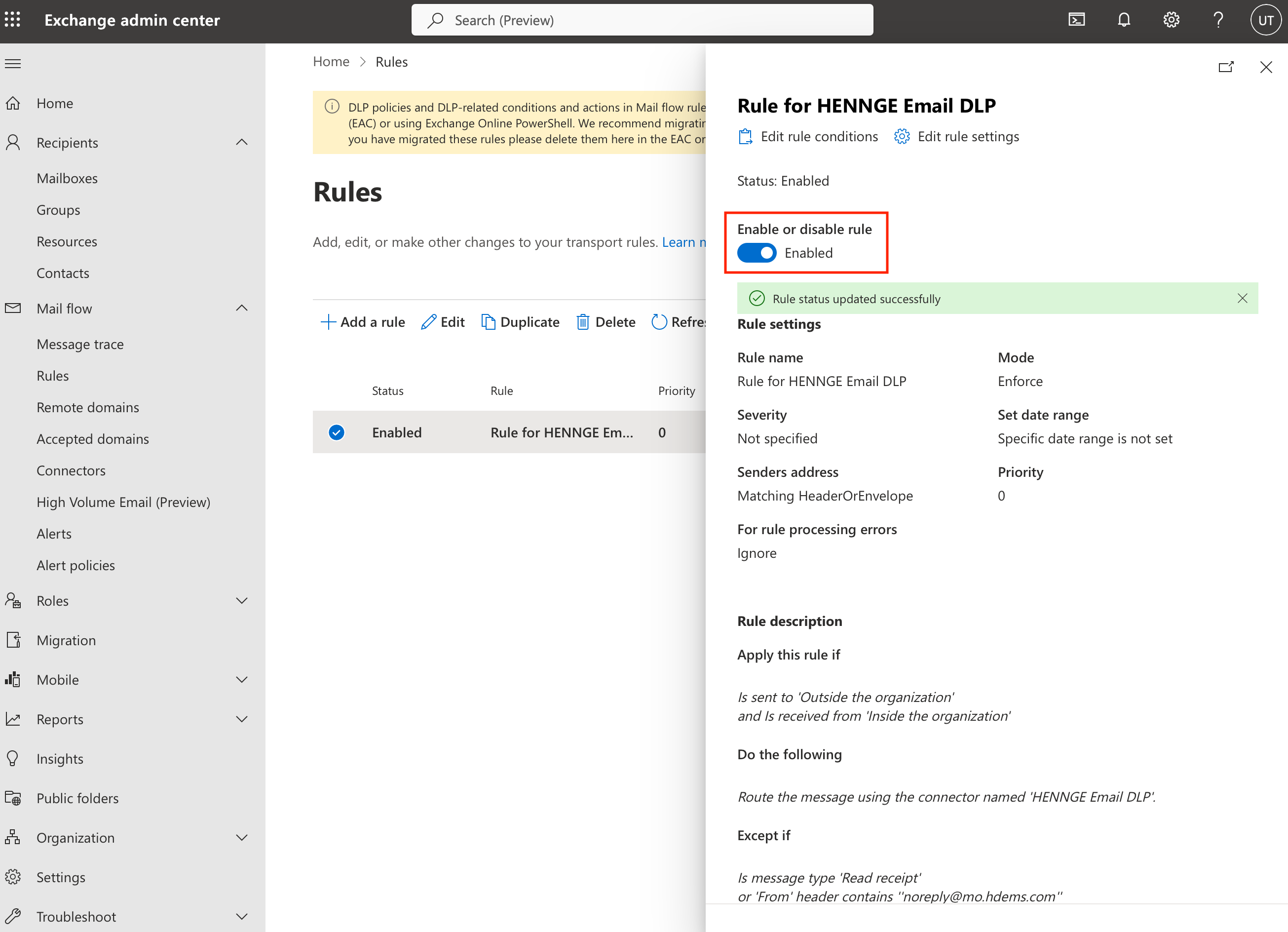Viewport: 1288px width, 932px height.
Task: Open Rules under Mail flow
Action: coord(52,375)
